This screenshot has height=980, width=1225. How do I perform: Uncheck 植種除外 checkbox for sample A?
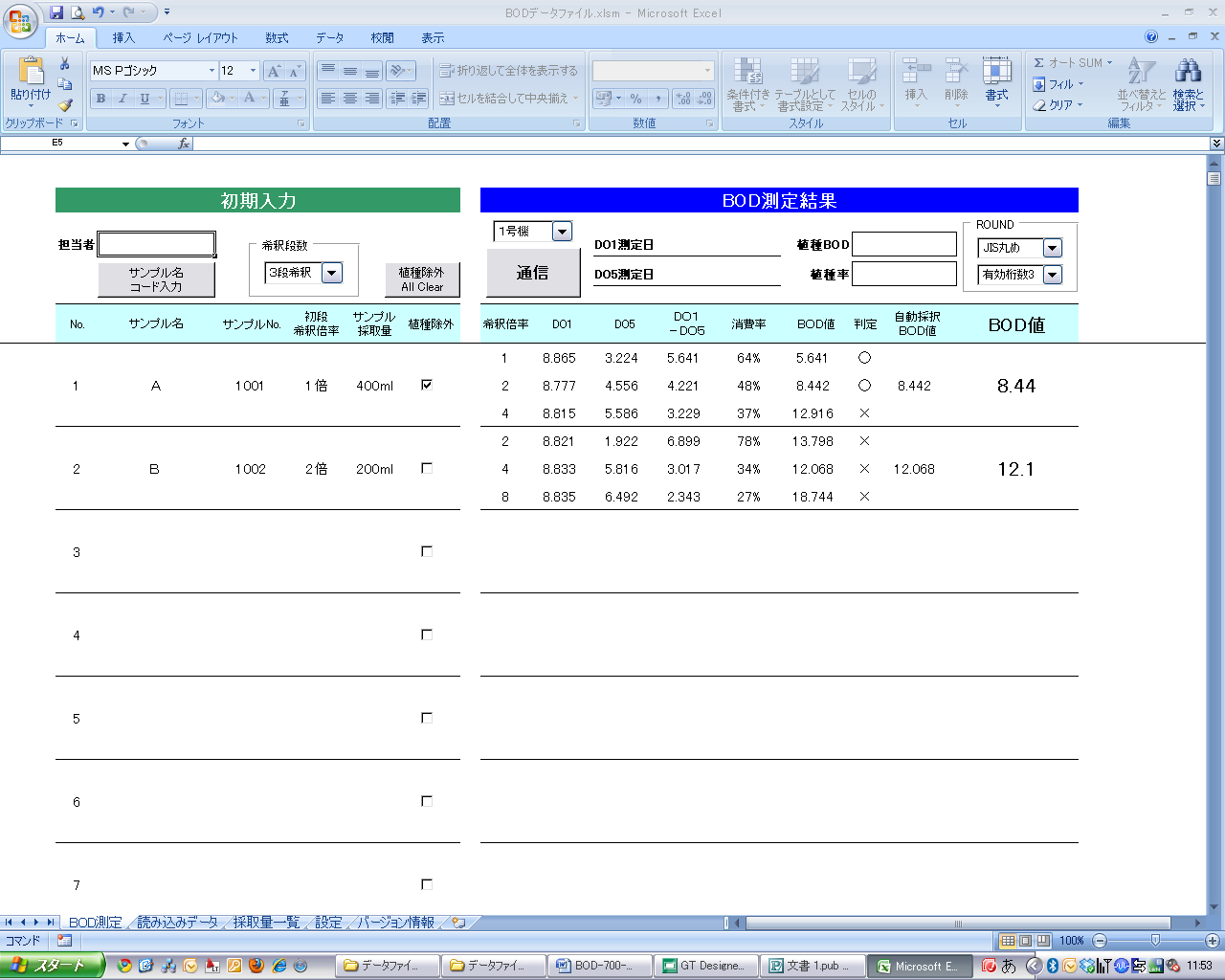(x=427, y=385)
